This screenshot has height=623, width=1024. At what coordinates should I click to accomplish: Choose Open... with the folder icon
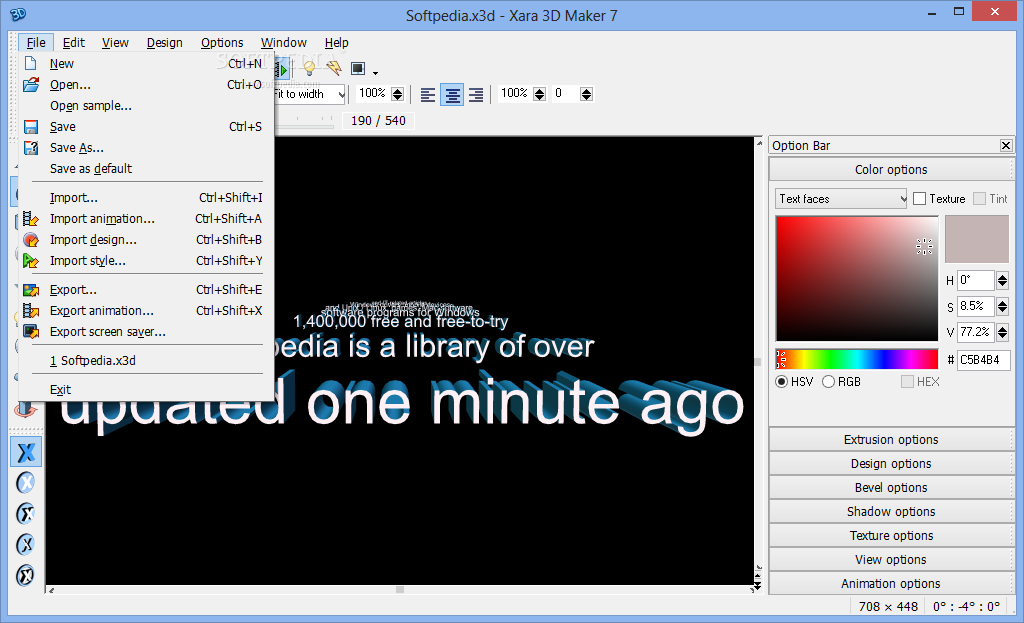(x=142, y=84)
